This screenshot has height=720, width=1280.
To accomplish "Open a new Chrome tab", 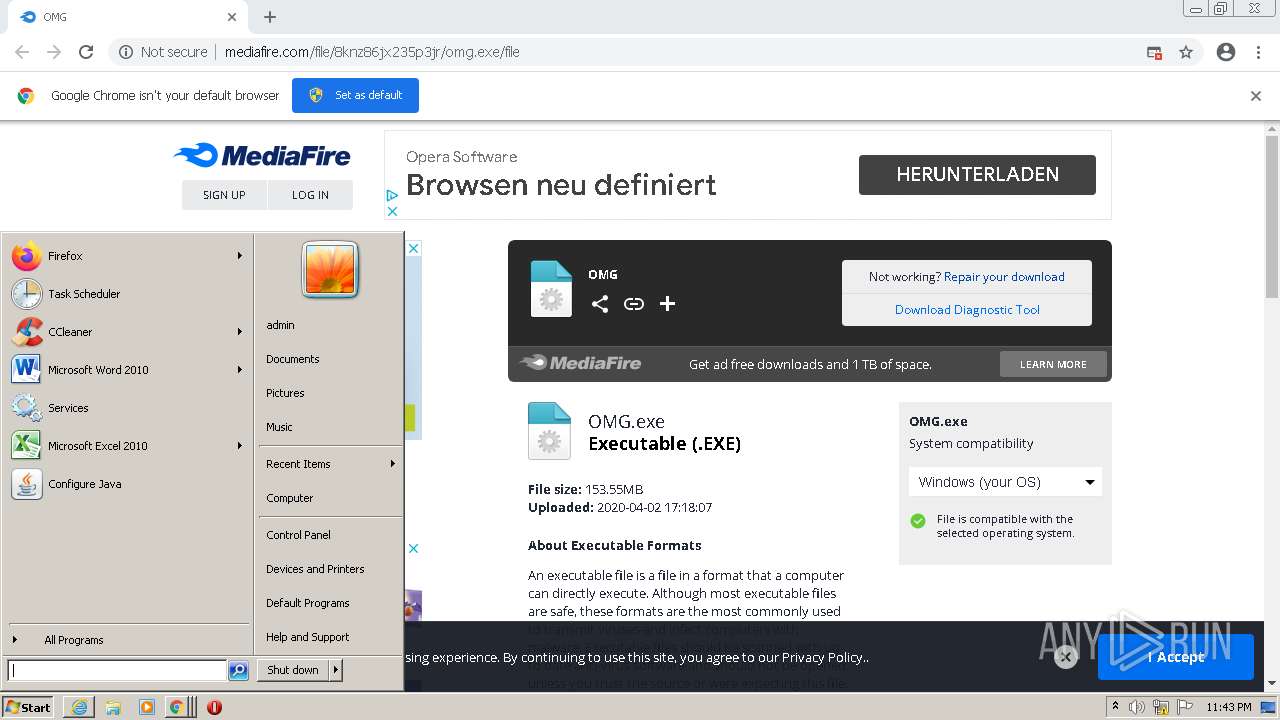I will [270, 17].
